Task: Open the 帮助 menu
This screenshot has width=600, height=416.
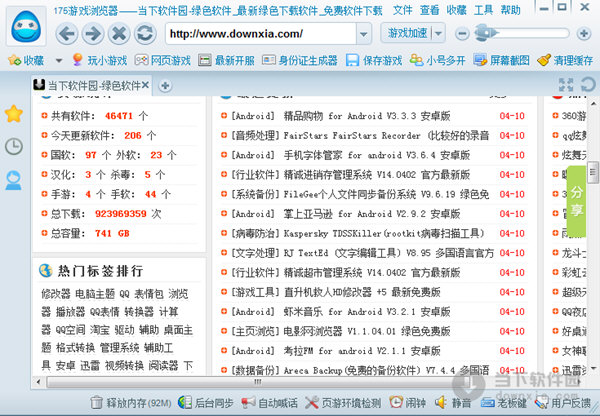Action: 510,10
